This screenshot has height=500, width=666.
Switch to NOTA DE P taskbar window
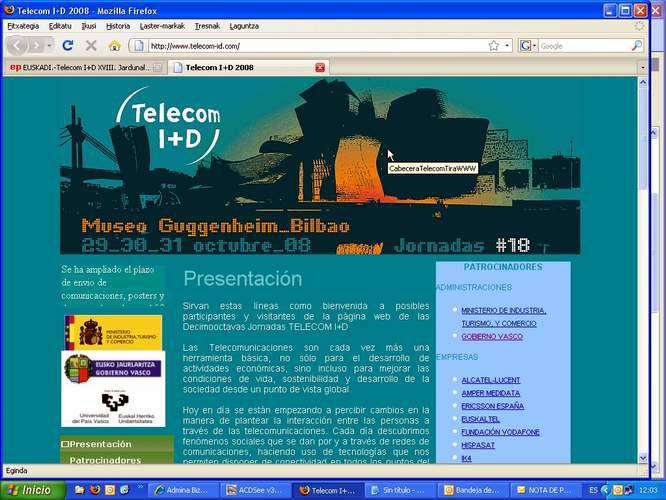pyautogui.click(x=545, y=490)
